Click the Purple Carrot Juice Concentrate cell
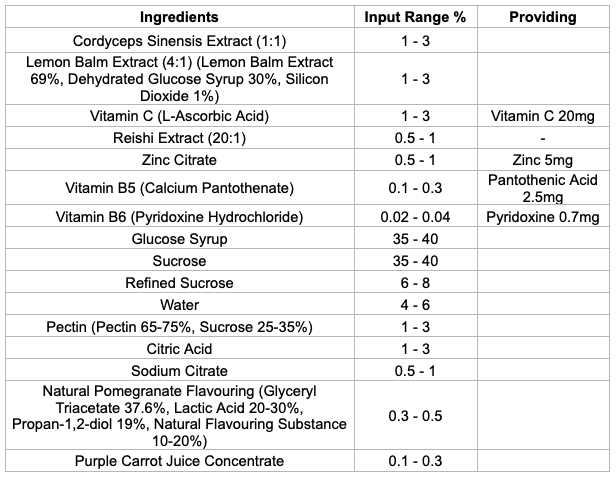Image resolution: width=616 pixels, height=478 pixels. [x=179, y=461]
